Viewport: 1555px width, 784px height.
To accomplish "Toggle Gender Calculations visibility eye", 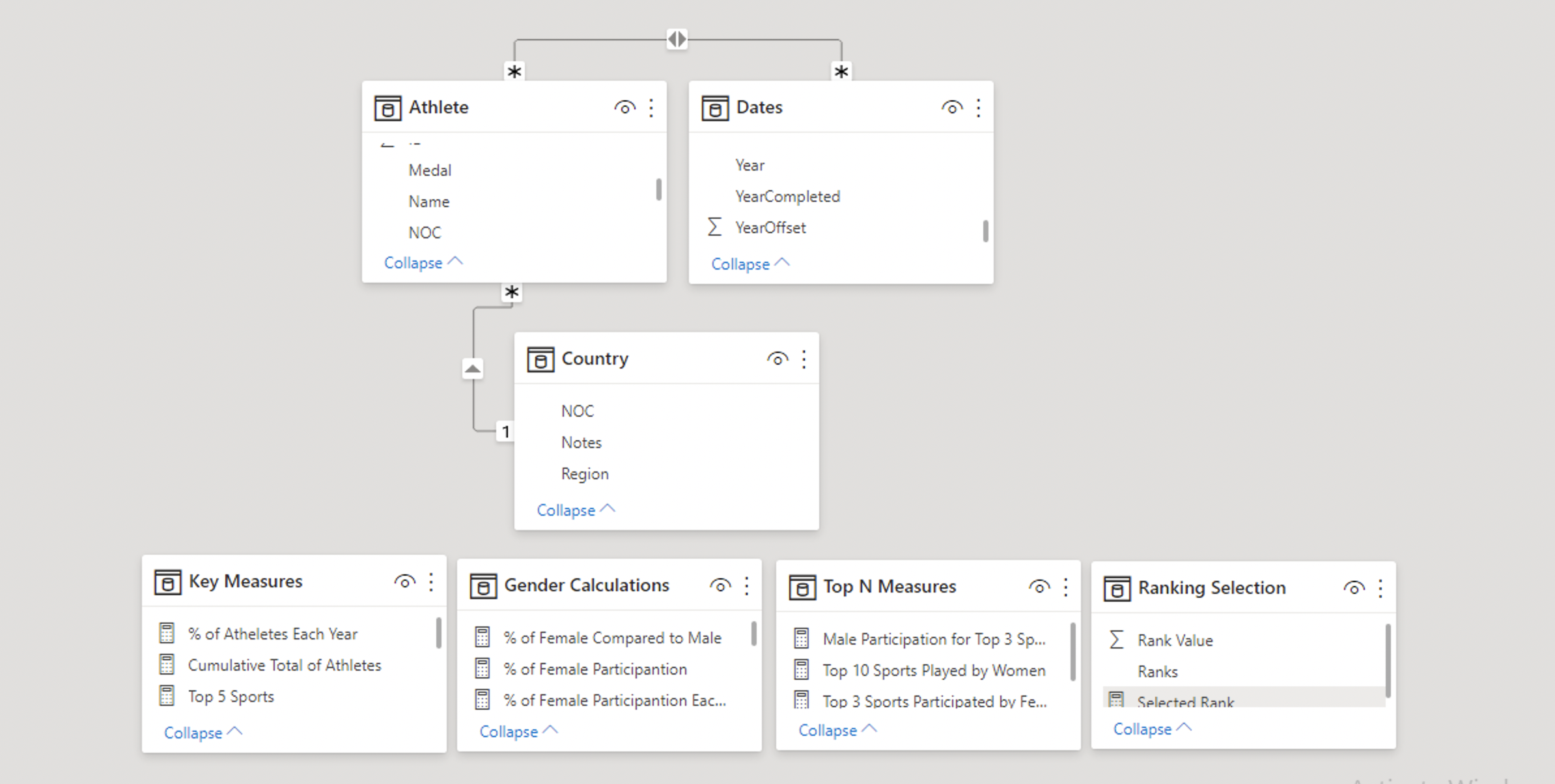I will coord(720,585).
